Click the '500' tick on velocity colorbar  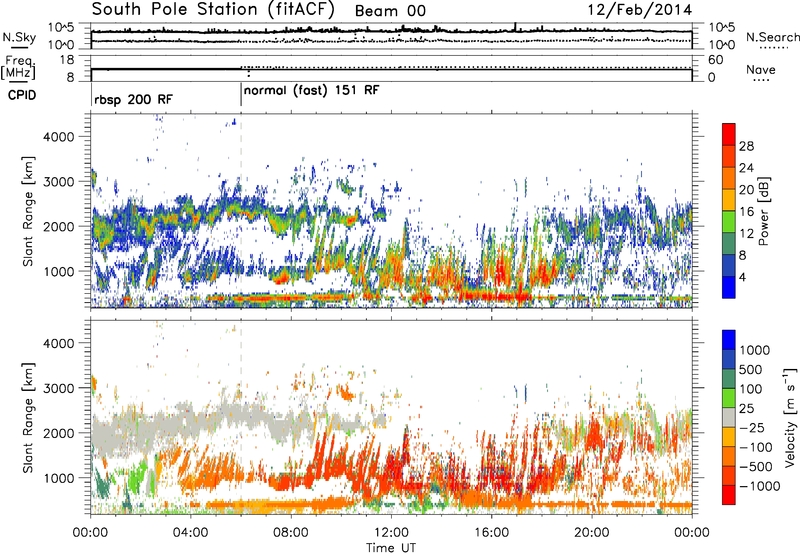pos(752,370)
